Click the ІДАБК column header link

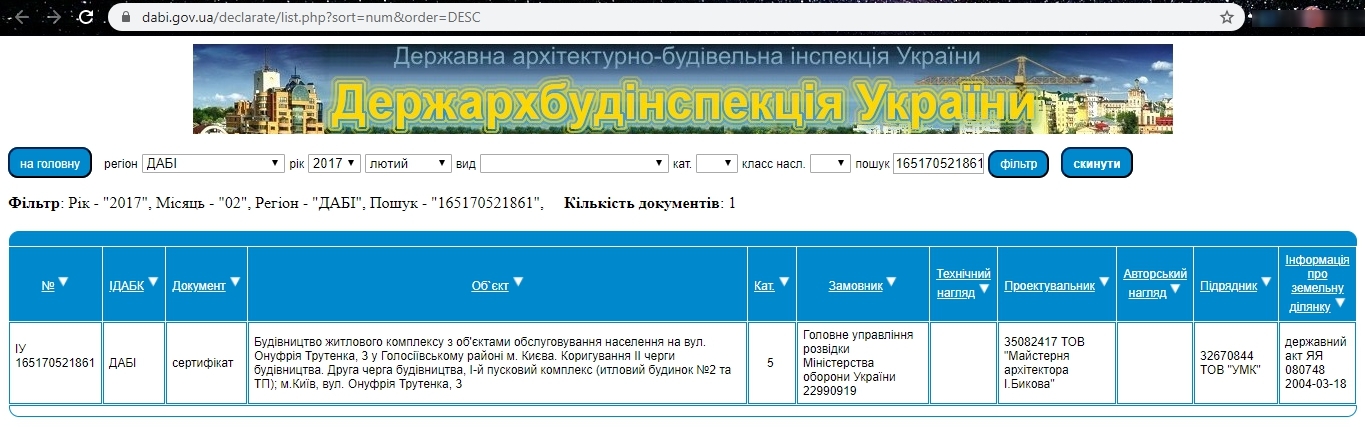(126, 286)
